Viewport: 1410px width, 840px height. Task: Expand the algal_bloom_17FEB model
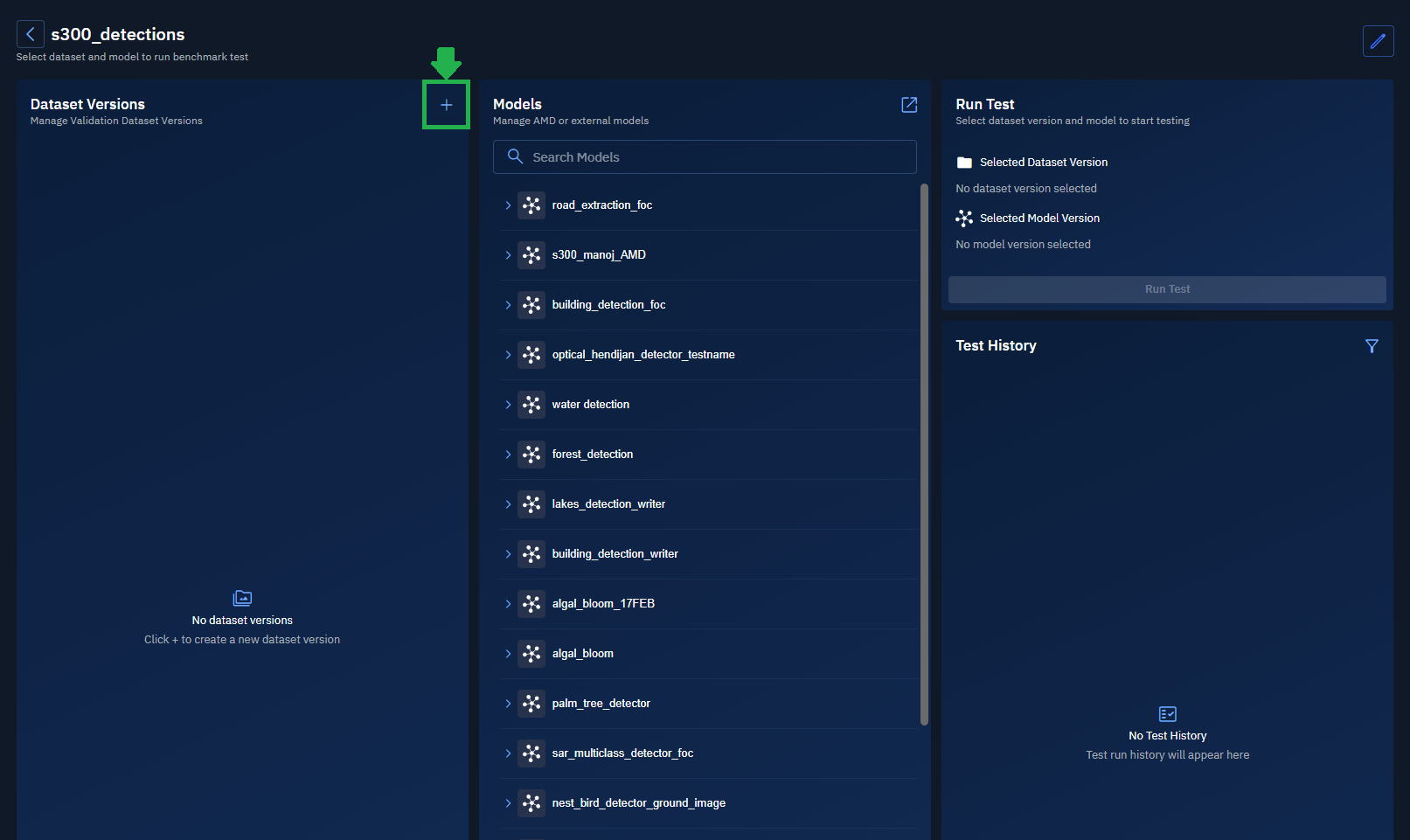[x=508, y=604]
